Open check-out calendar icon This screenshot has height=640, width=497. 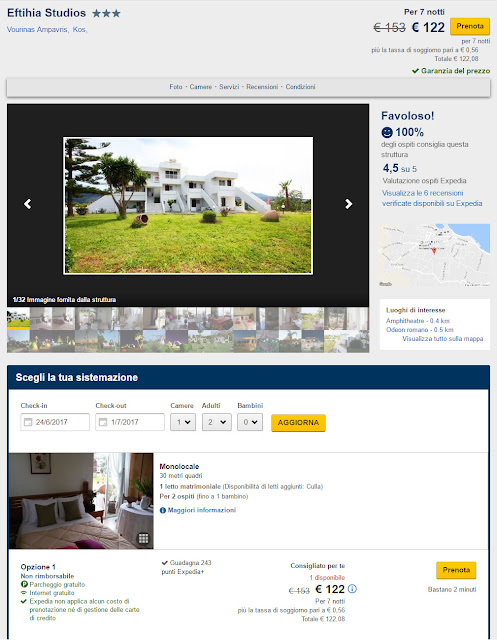[x=103, y=422]
